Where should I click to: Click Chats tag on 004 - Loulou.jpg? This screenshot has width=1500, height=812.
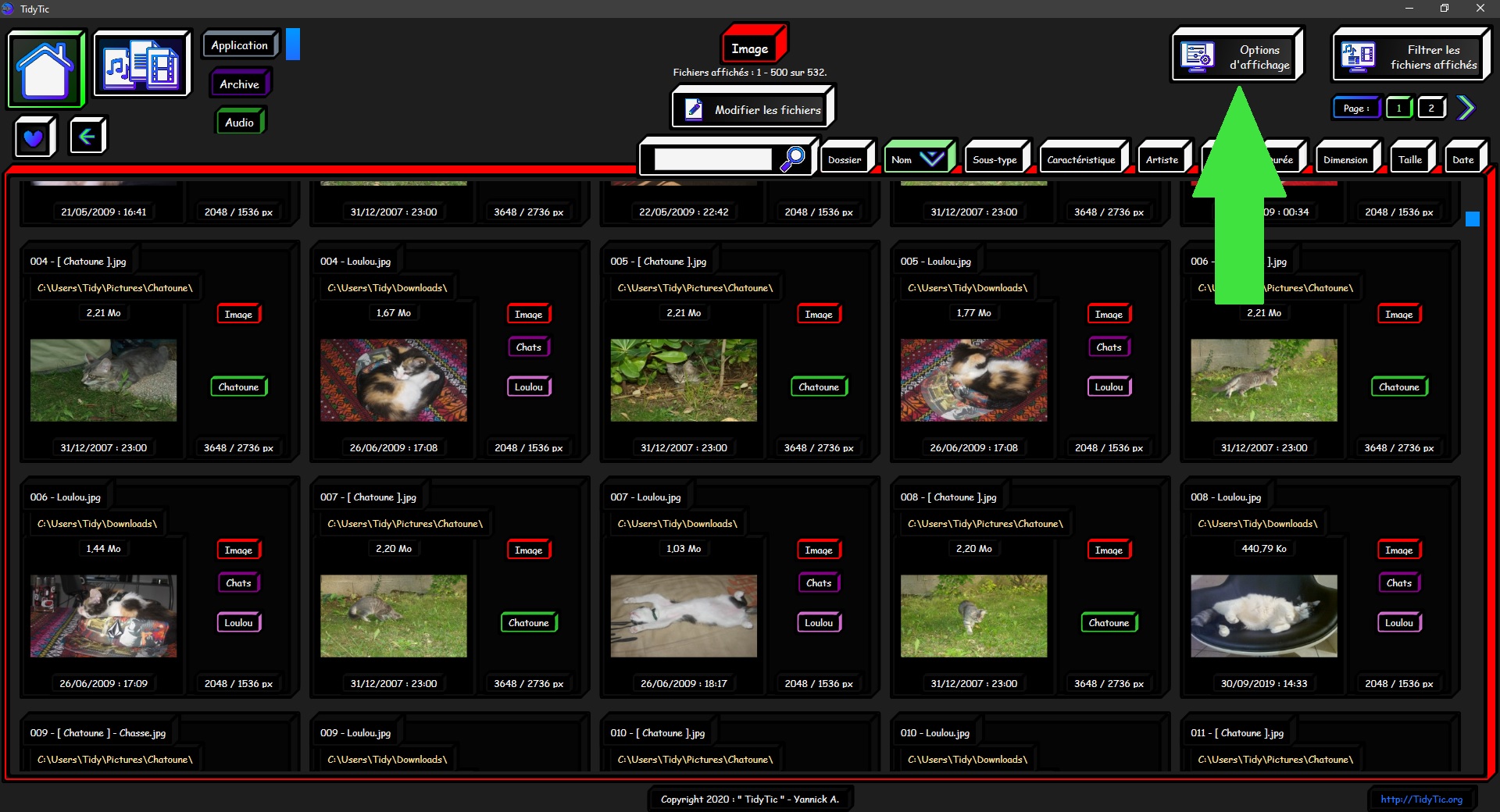(529, 347)
